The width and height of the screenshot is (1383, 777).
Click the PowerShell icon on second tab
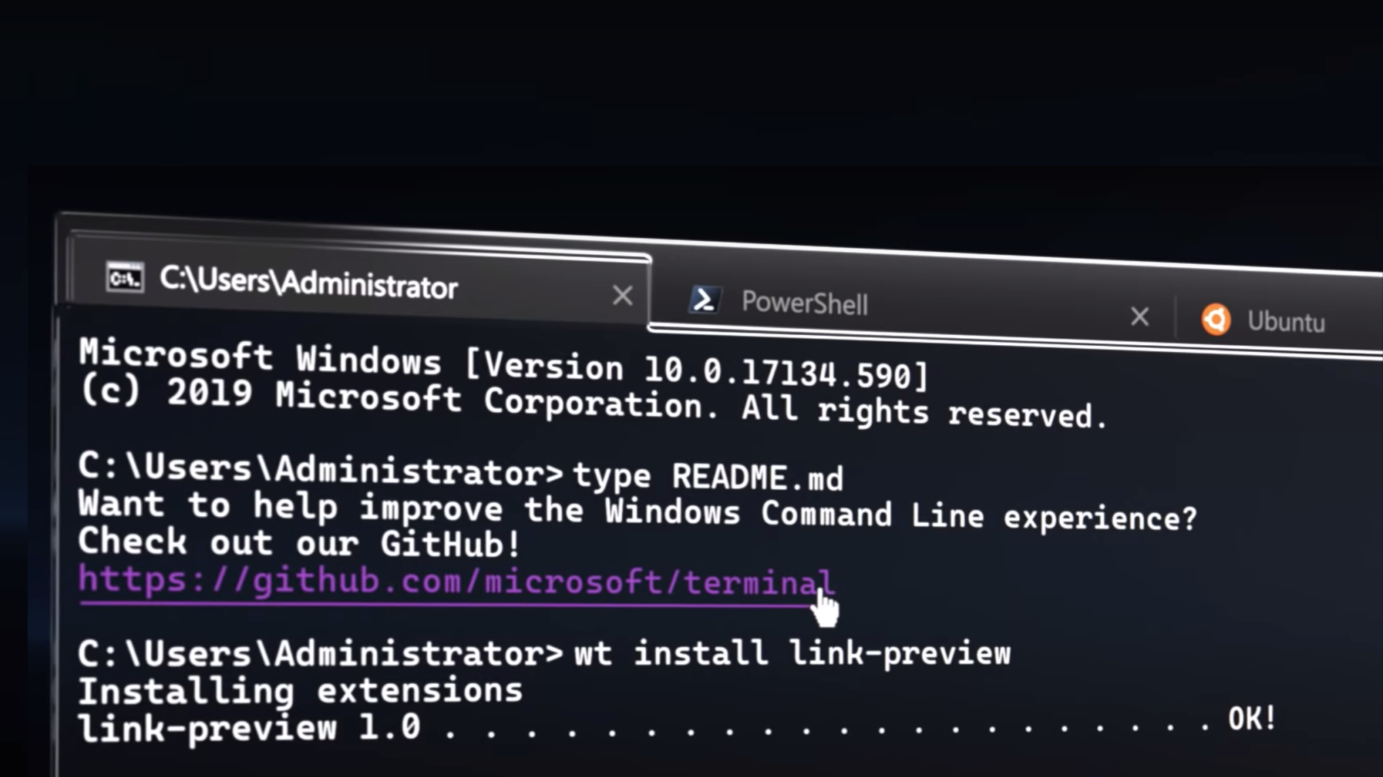705,299
